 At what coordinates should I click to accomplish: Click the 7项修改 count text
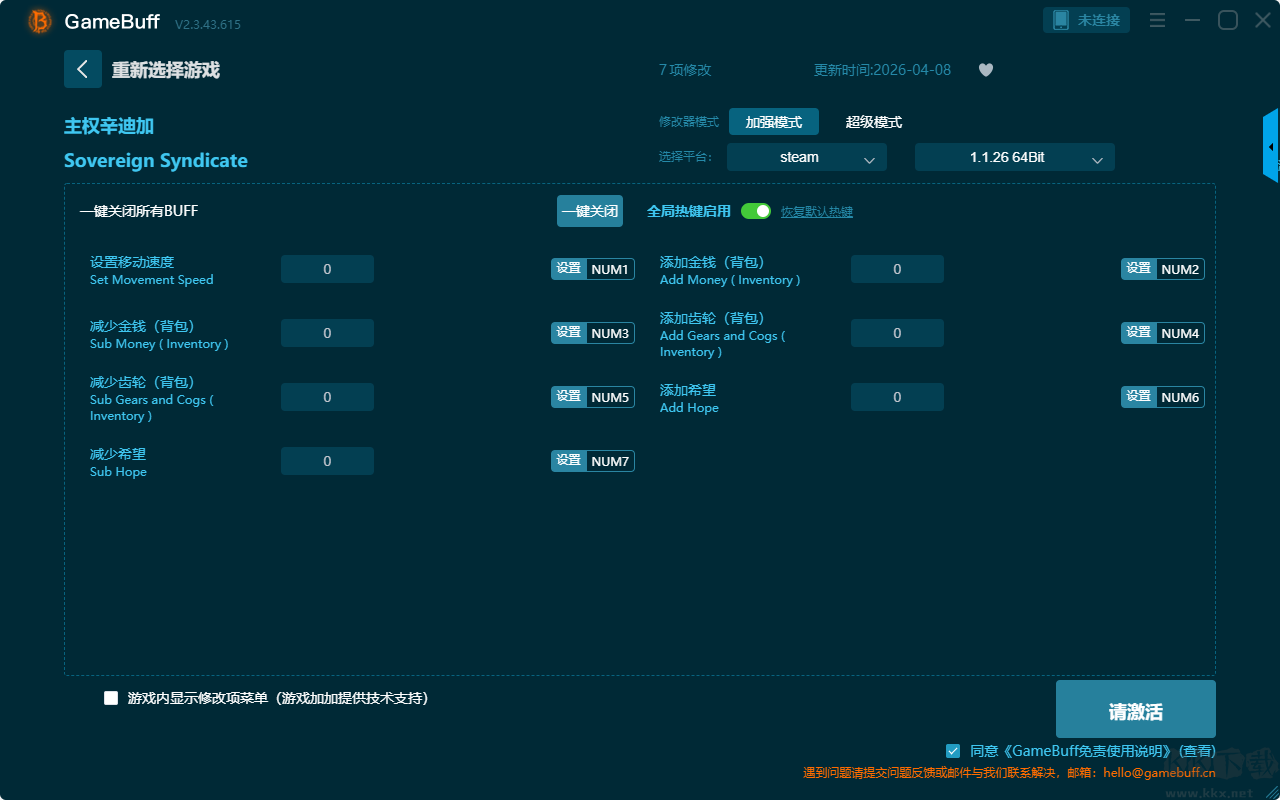pos(685,70)
